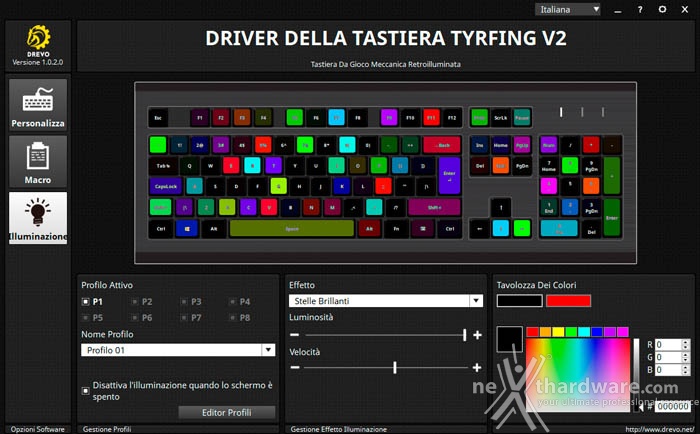Image resolution: width=700 pixels, height=434 pixels.
Task: Select the left Ctrl key
Action: 161,229
